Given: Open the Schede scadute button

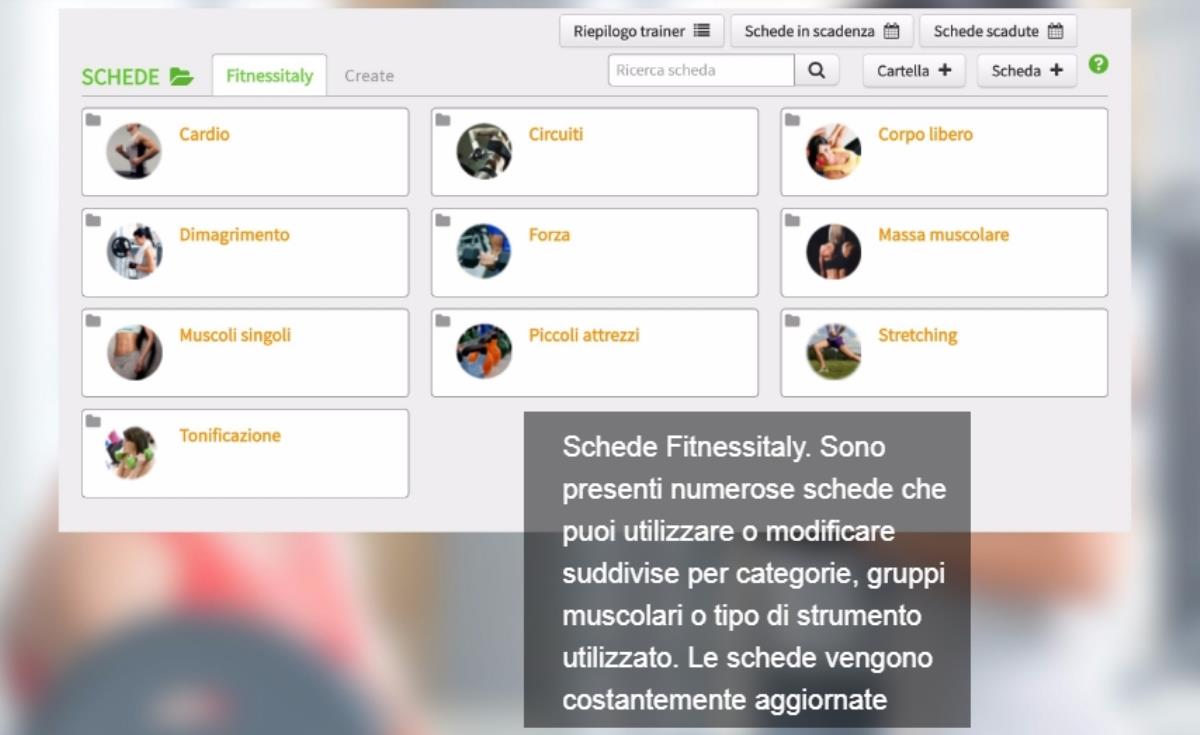Looking at the screenshot, I should click(x=997, y=31).
